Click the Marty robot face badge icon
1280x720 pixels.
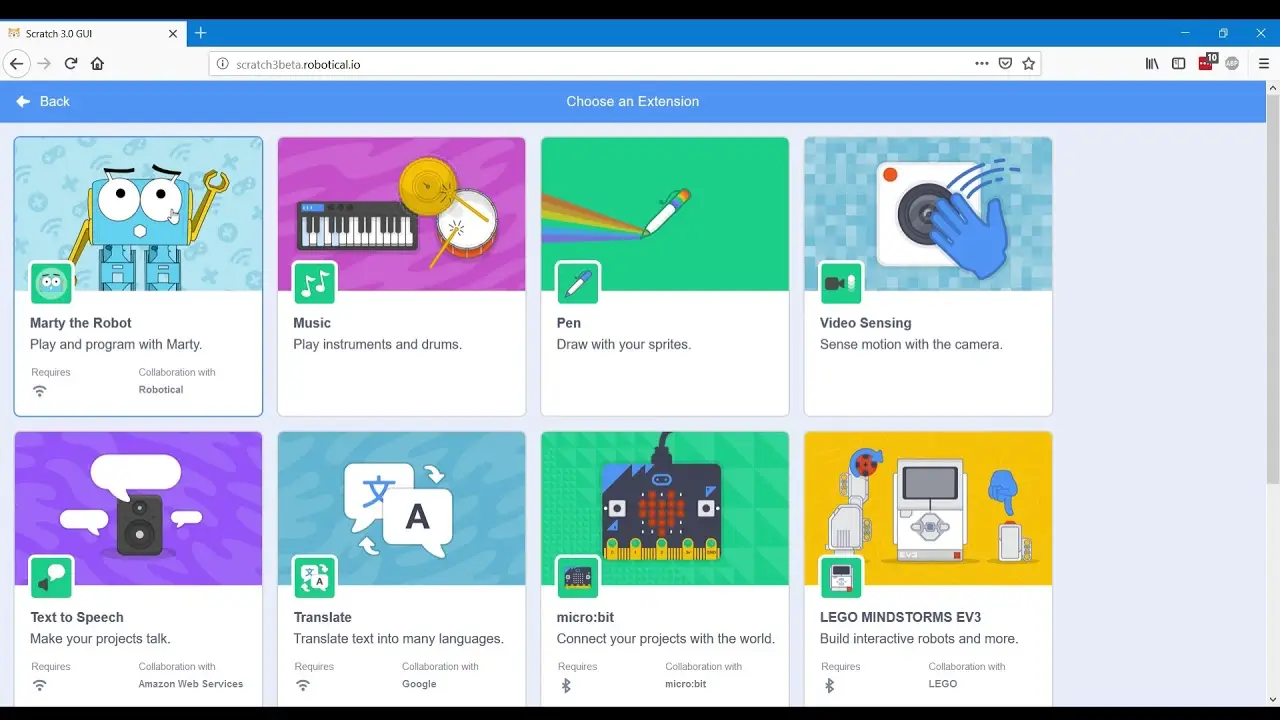pos(51,283)
